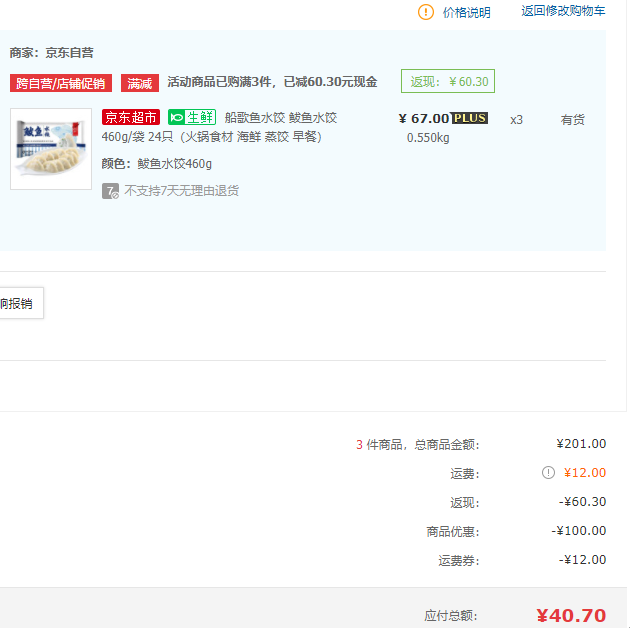Click the 有货 stock status
The height and width of the screenshot is (628, 630).
[573, 120]
